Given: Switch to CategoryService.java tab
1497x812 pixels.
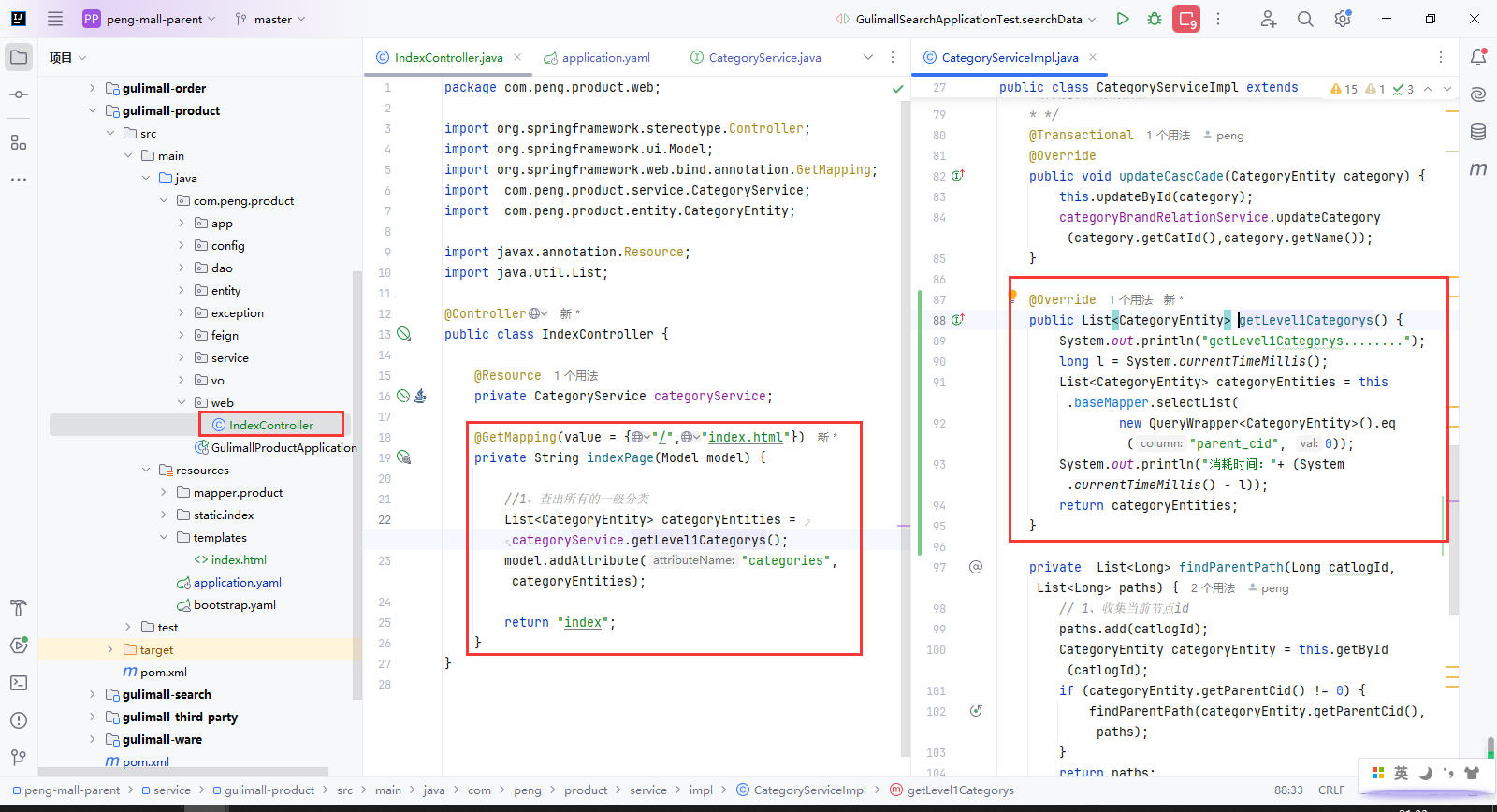Looking at the screenshot, I should click(756, 57).
